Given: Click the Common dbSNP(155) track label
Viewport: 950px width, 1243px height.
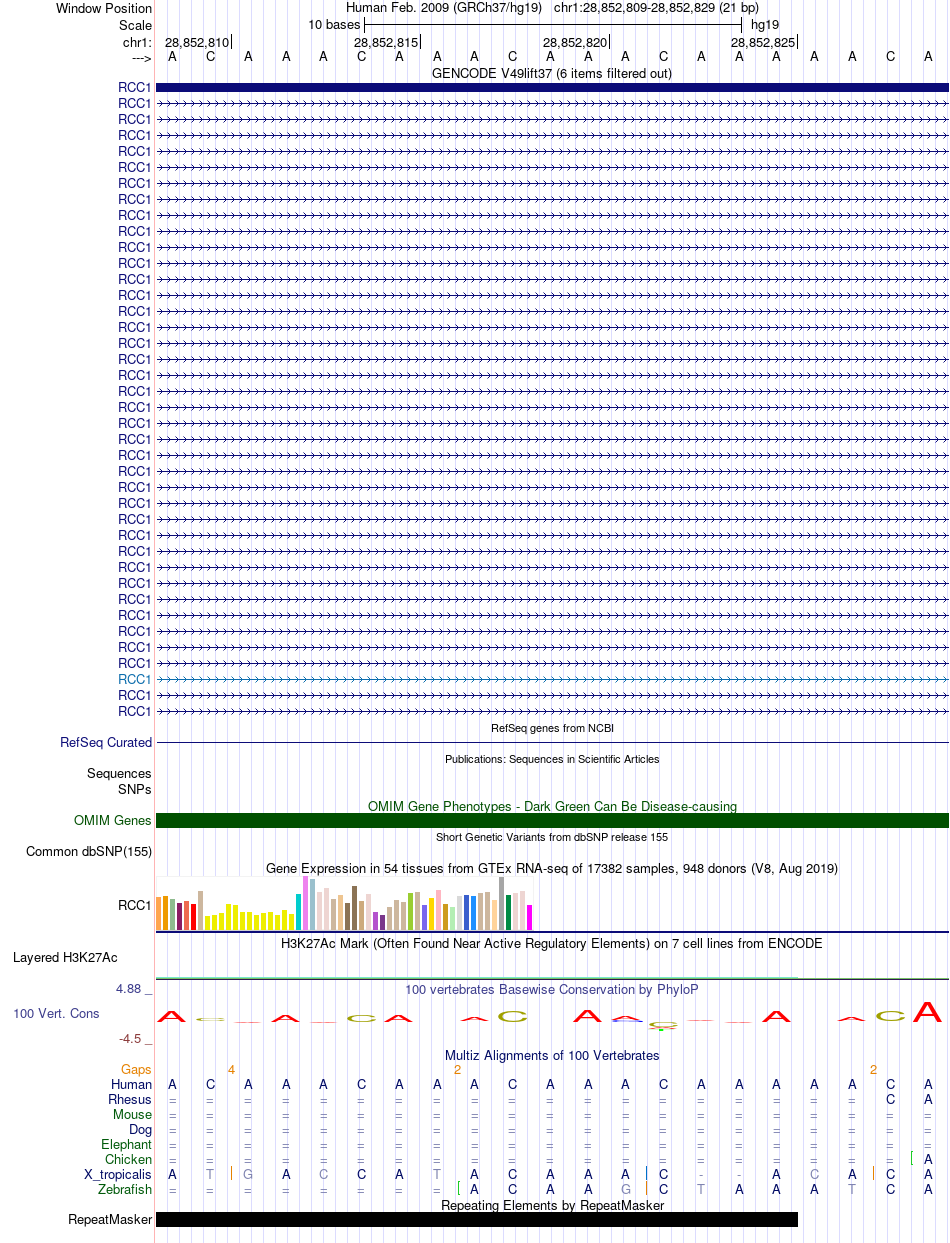Looking at the screenshot, I should pyautogui.click(x=89, y=852).
